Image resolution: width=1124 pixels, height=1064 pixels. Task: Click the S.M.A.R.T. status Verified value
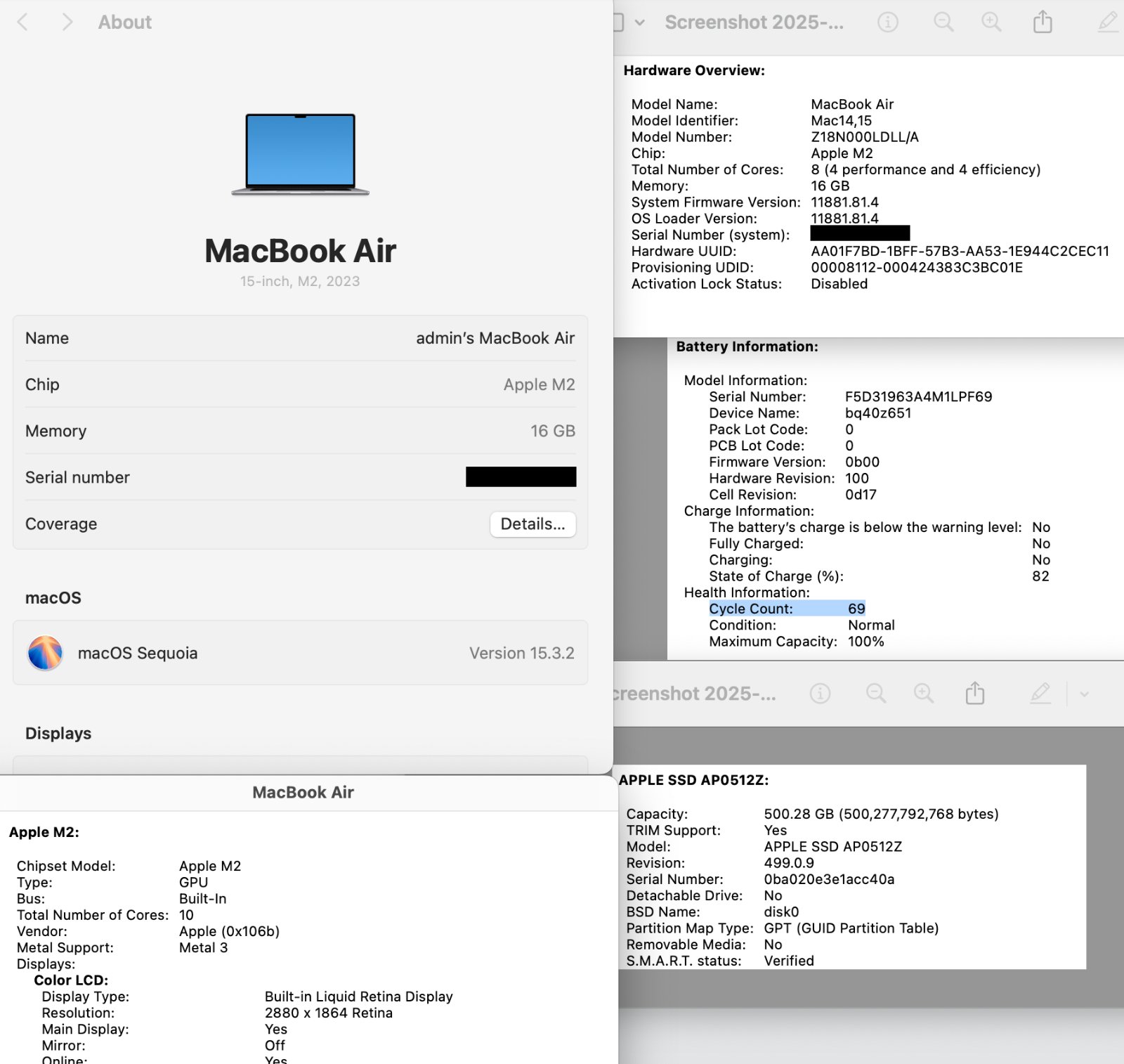pyautogui.click(x=790, y=961)
